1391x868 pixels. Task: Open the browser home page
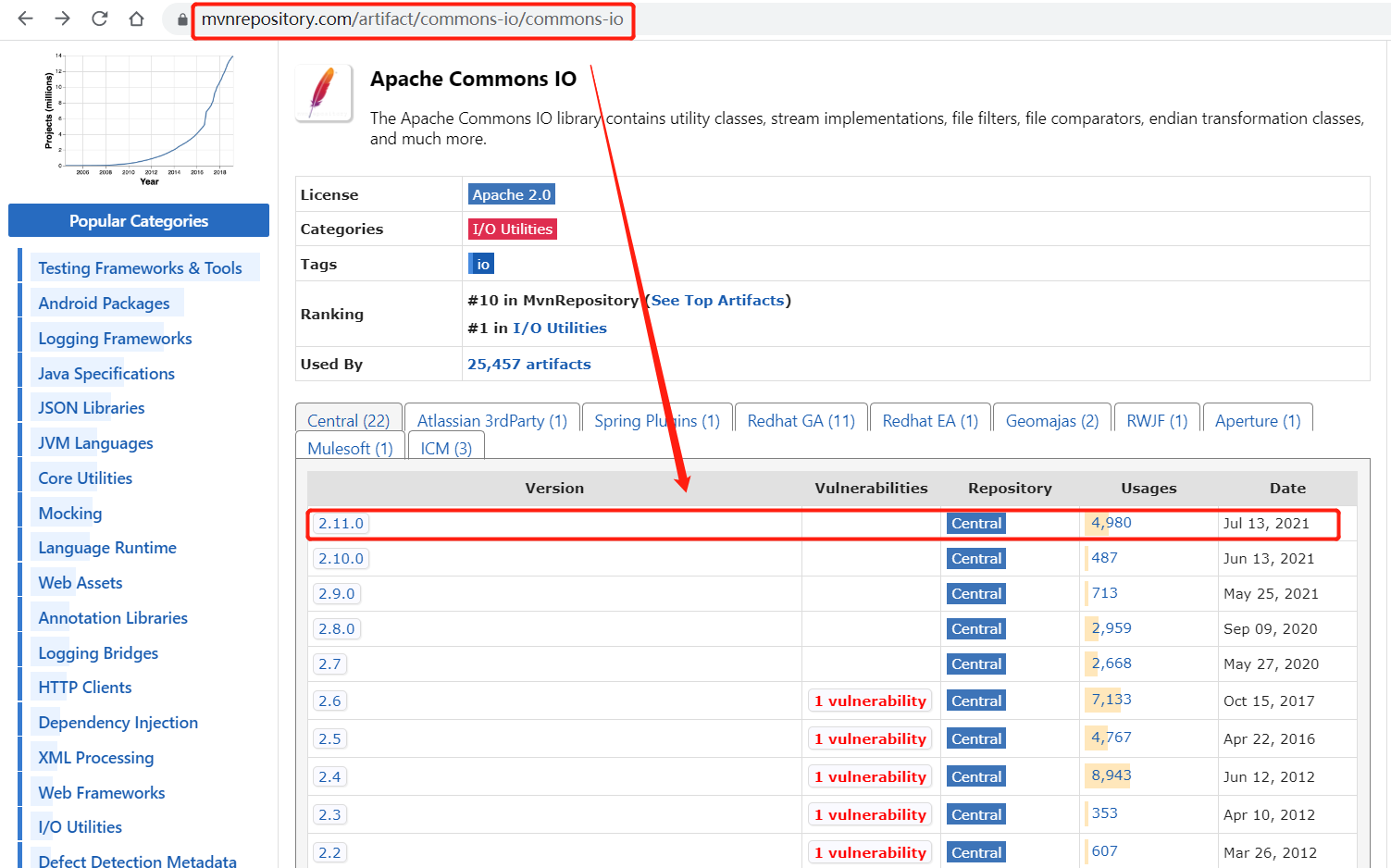[x=136, y=19]
